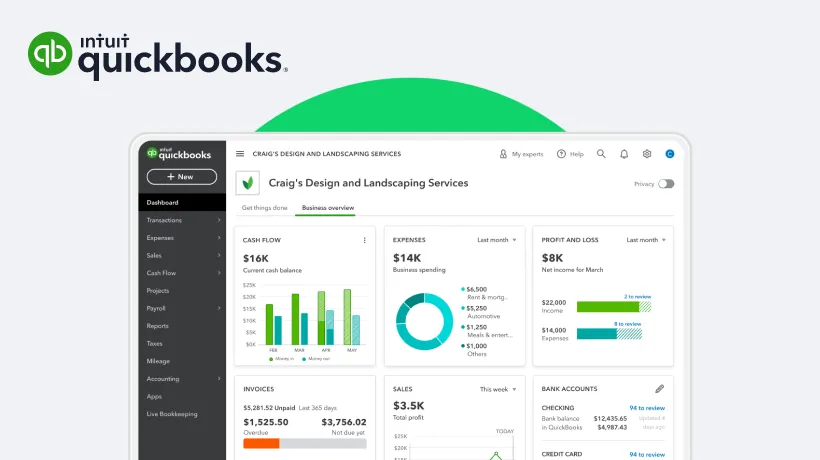This screenshot has height=460, width=820.
Task: Click the $12,435.65 bank balance
Action: point(610,419)
